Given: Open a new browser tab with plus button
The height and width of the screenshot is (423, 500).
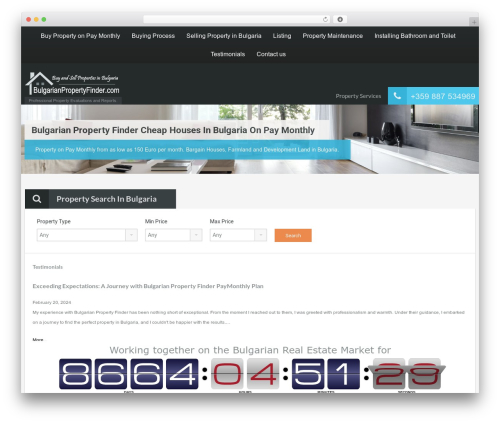Looking at the screenshot, I should tap(474, 22).
